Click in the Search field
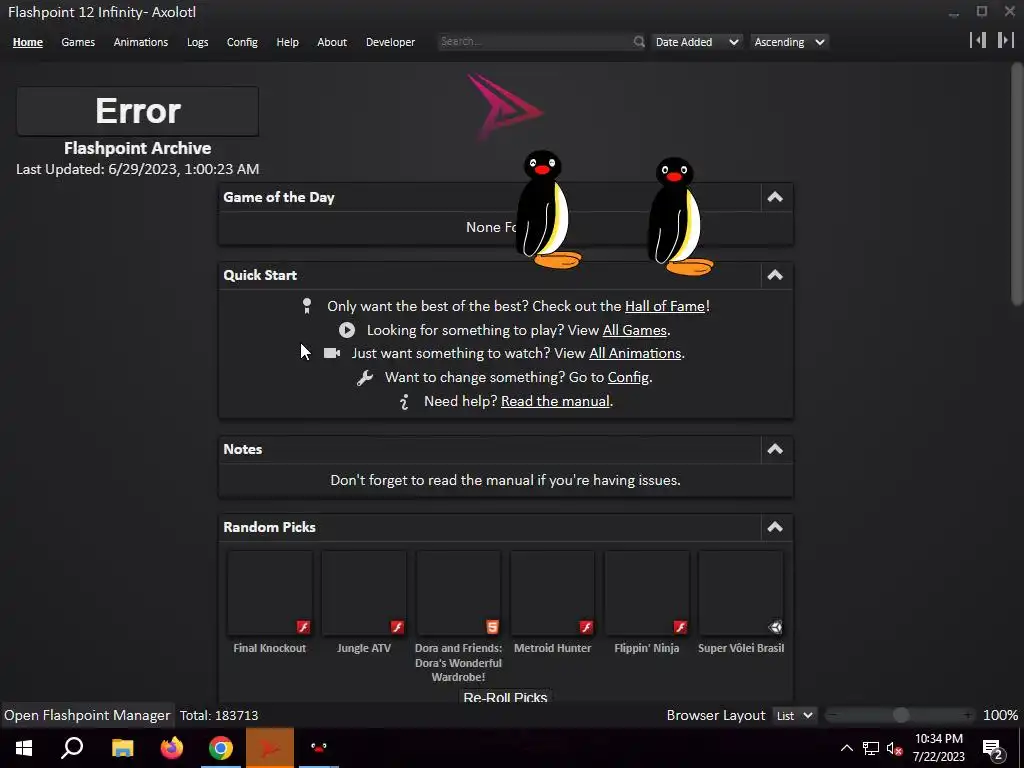Image resolution: width=1024 pixels, height=768 pixels. pyautogui.click(x=536, y=42)
